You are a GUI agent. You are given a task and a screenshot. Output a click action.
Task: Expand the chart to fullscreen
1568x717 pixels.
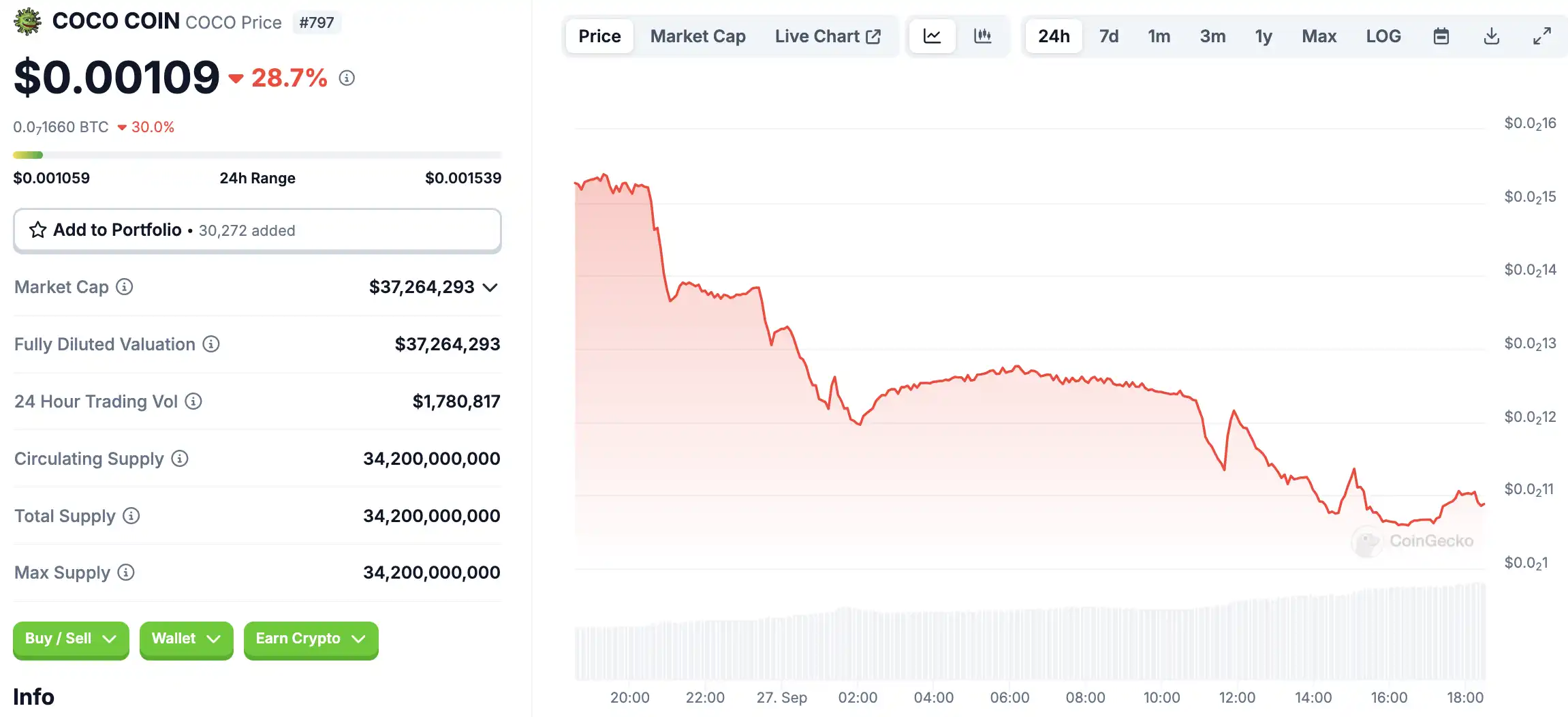coord(1541,36)
